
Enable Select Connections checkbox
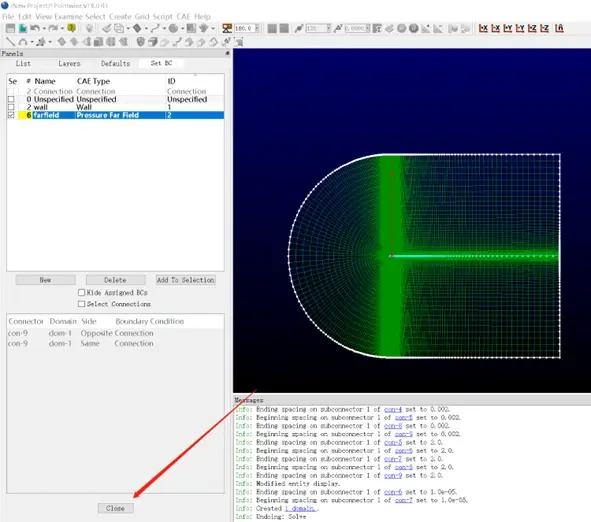[81, 304]
